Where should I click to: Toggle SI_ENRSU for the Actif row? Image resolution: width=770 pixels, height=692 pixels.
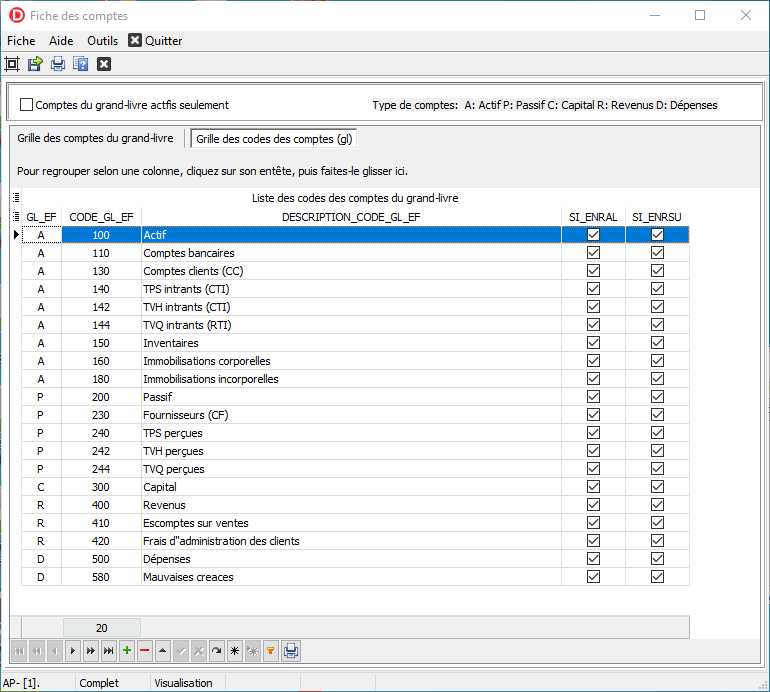coord(657,235)
